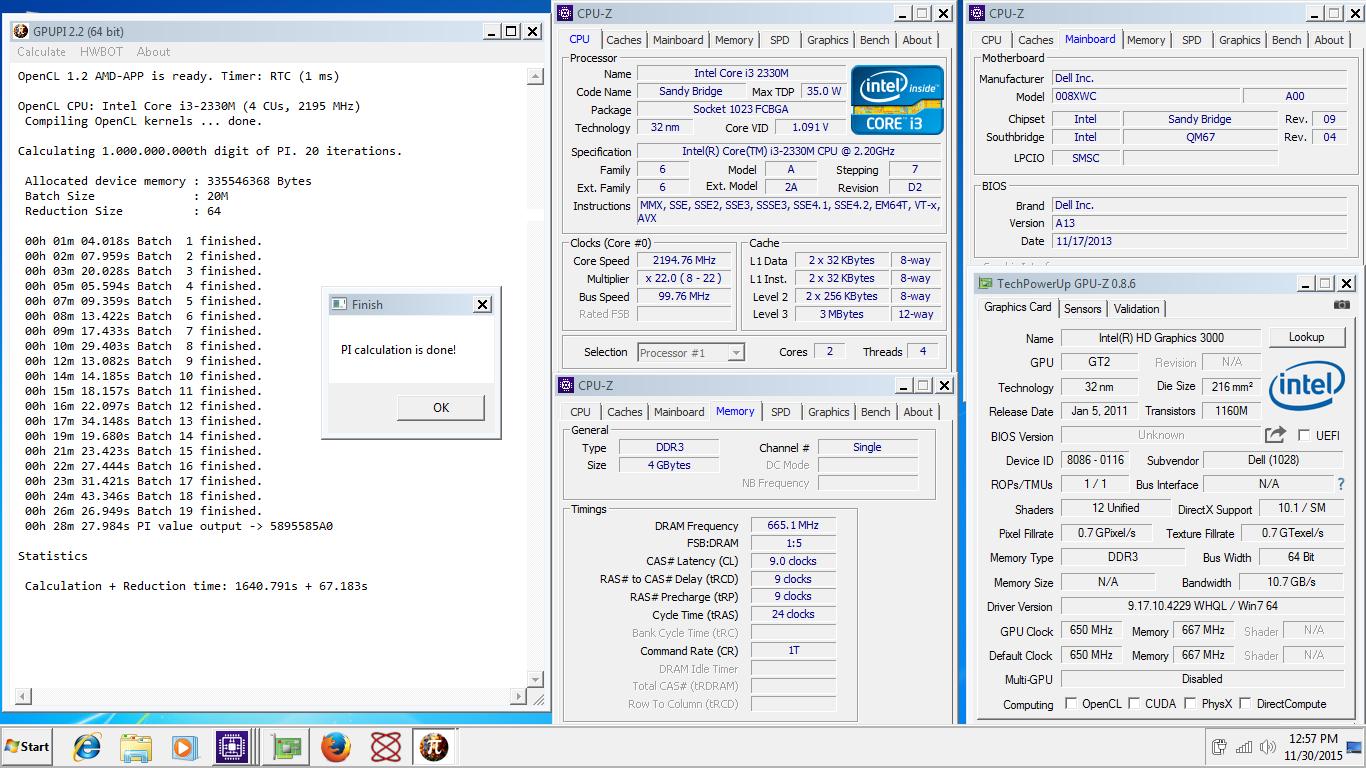
Task: Click the Lookup button in GPU-Z
Action: (1306, 337)
